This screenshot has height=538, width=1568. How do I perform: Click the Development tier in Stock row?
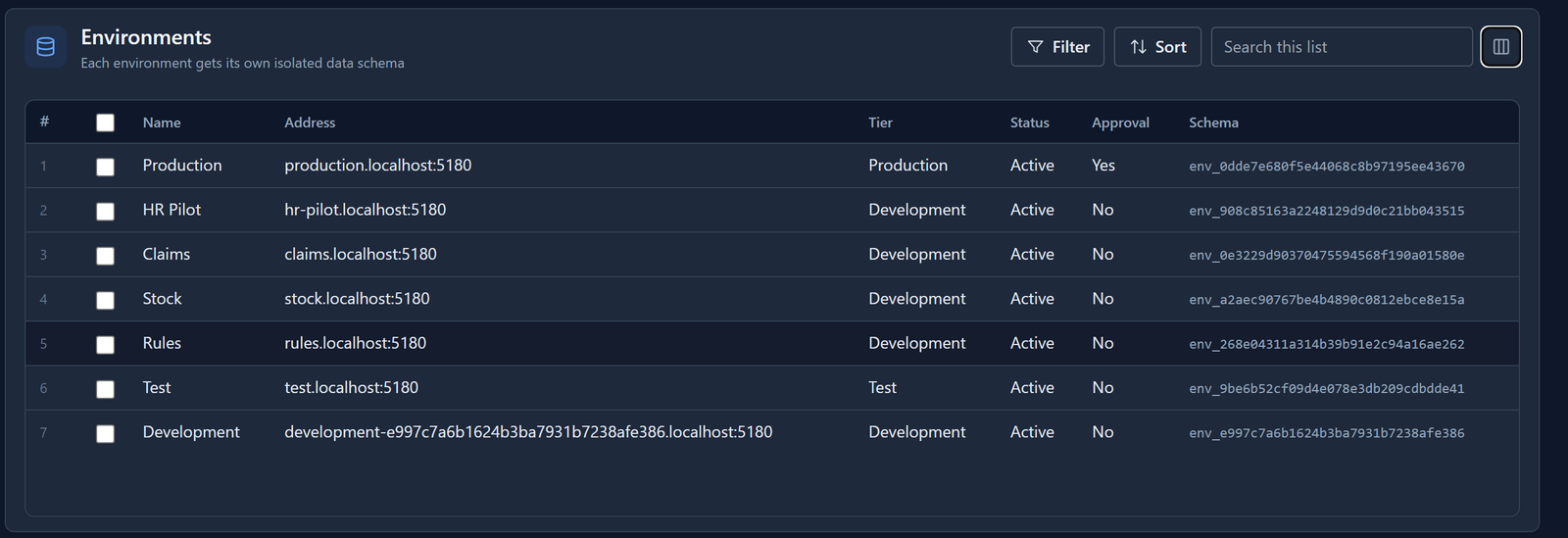917,299
